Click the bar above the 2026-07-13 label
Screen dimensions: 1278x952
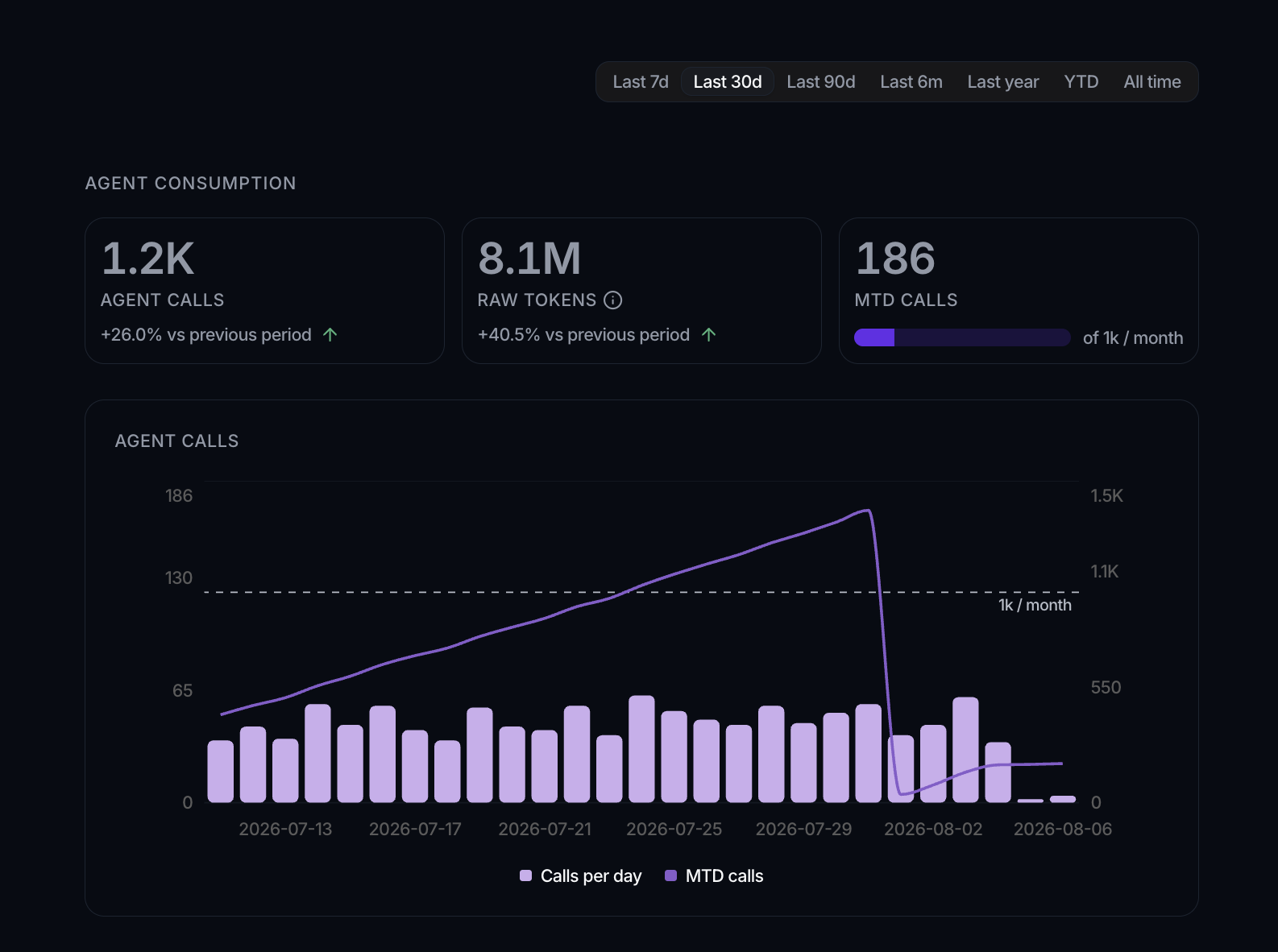coord(285,771)
